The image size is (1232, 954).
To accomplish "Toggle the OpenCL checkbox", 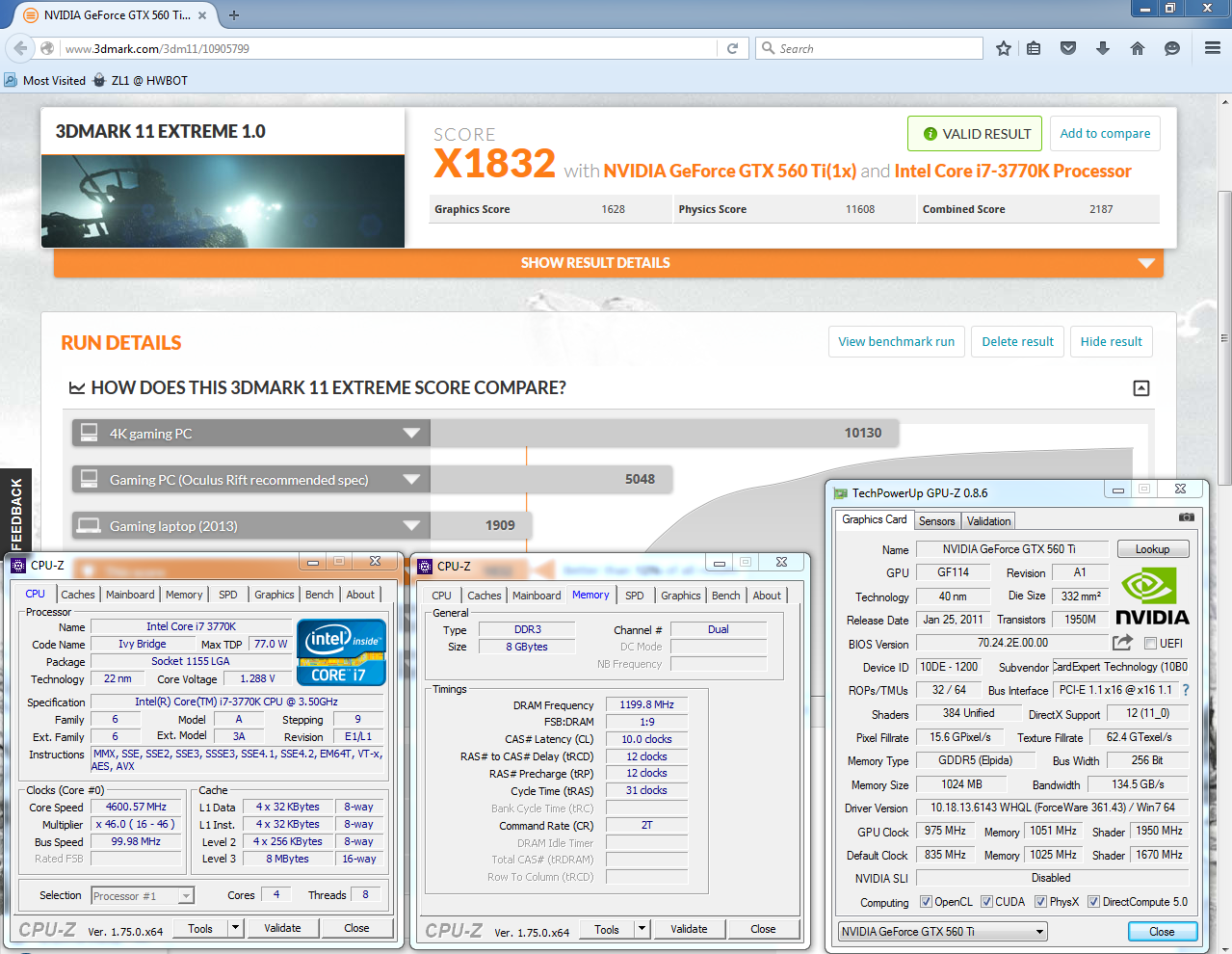I will [926, 902].
